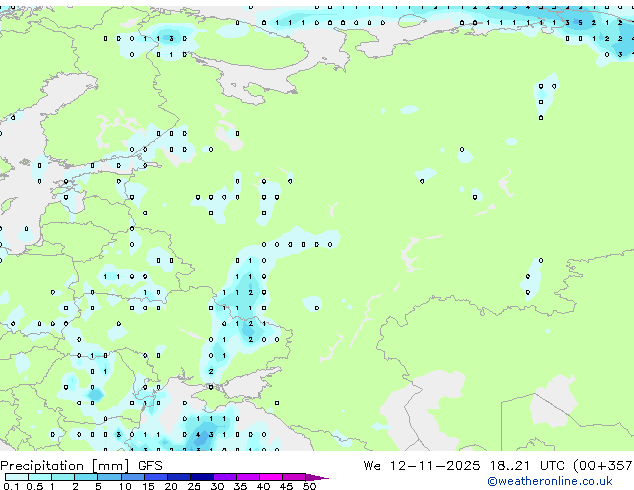Pick the 1–2 mm legend color swatch
Screen dimensions: 634x490
coord(63,477)
